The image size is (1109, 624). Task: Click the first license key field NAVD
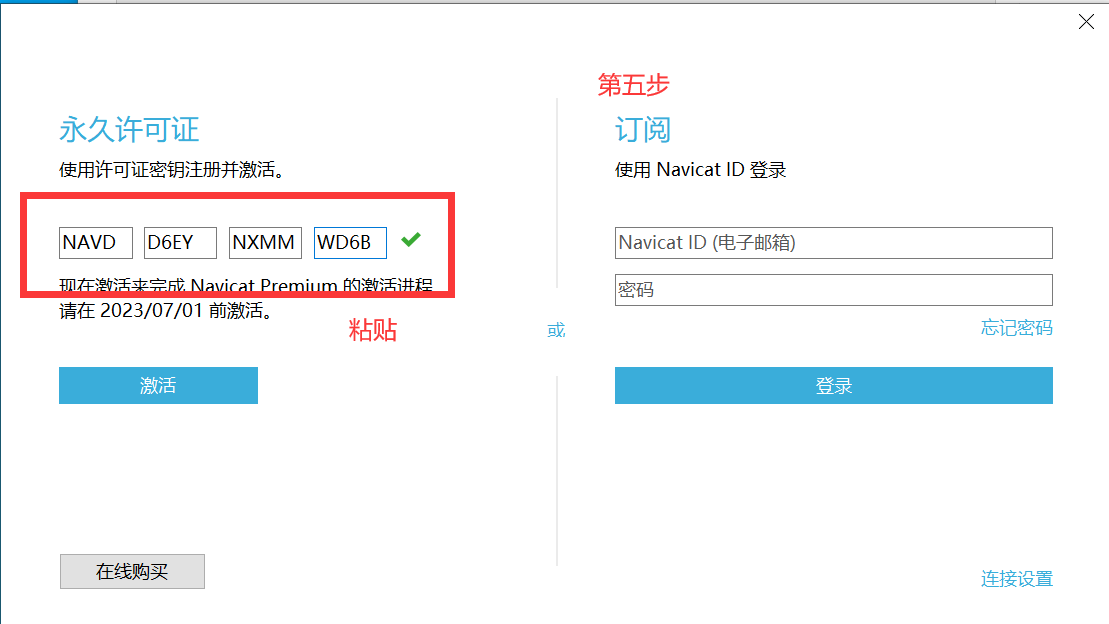pyautogui.click(x=96, y=243)
